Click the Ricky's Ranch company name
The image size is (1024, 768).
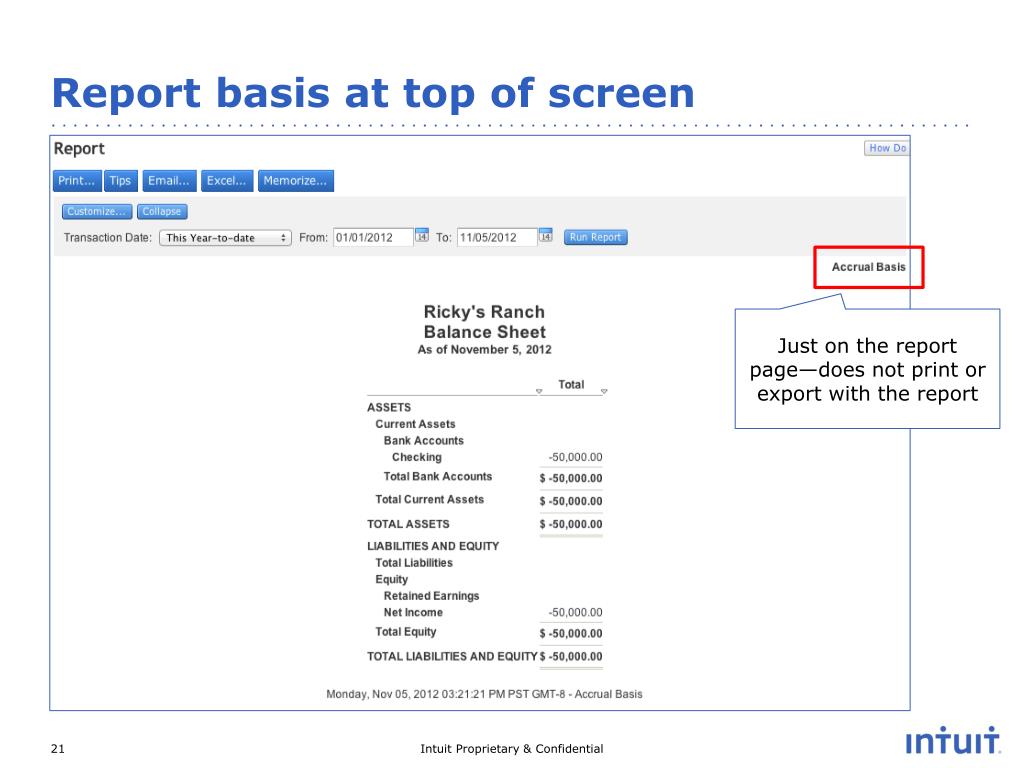(485, 312)
